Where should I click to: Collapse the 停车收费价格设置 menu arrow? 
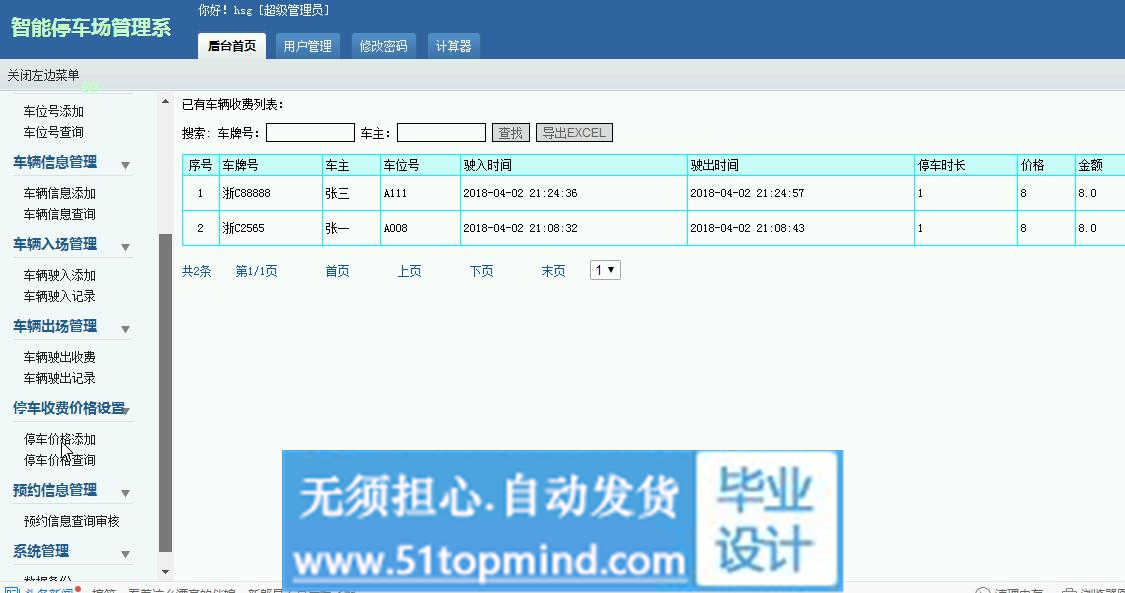[x=126, y=411]
